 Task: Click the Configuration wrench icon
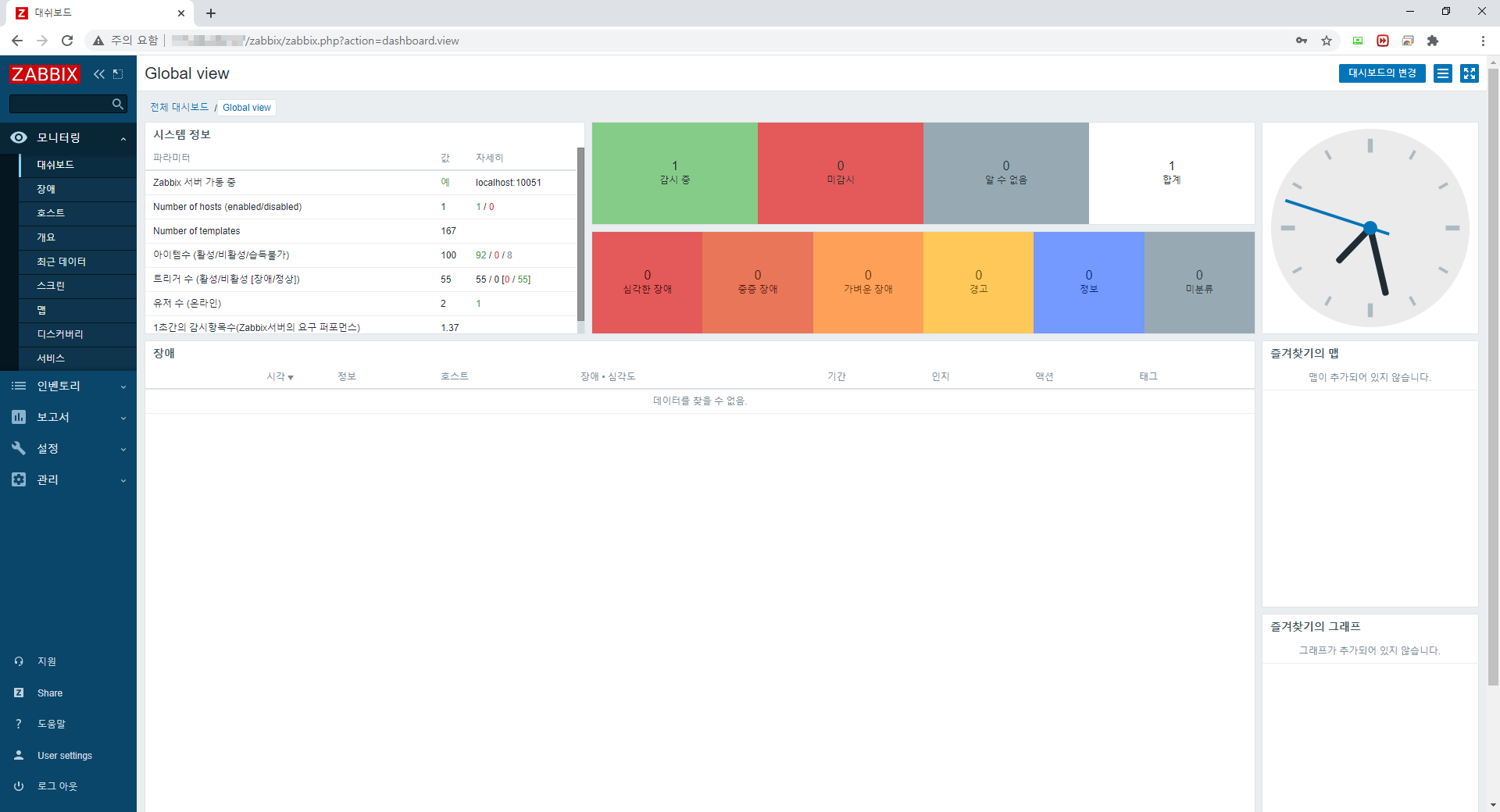pos(19,448)
